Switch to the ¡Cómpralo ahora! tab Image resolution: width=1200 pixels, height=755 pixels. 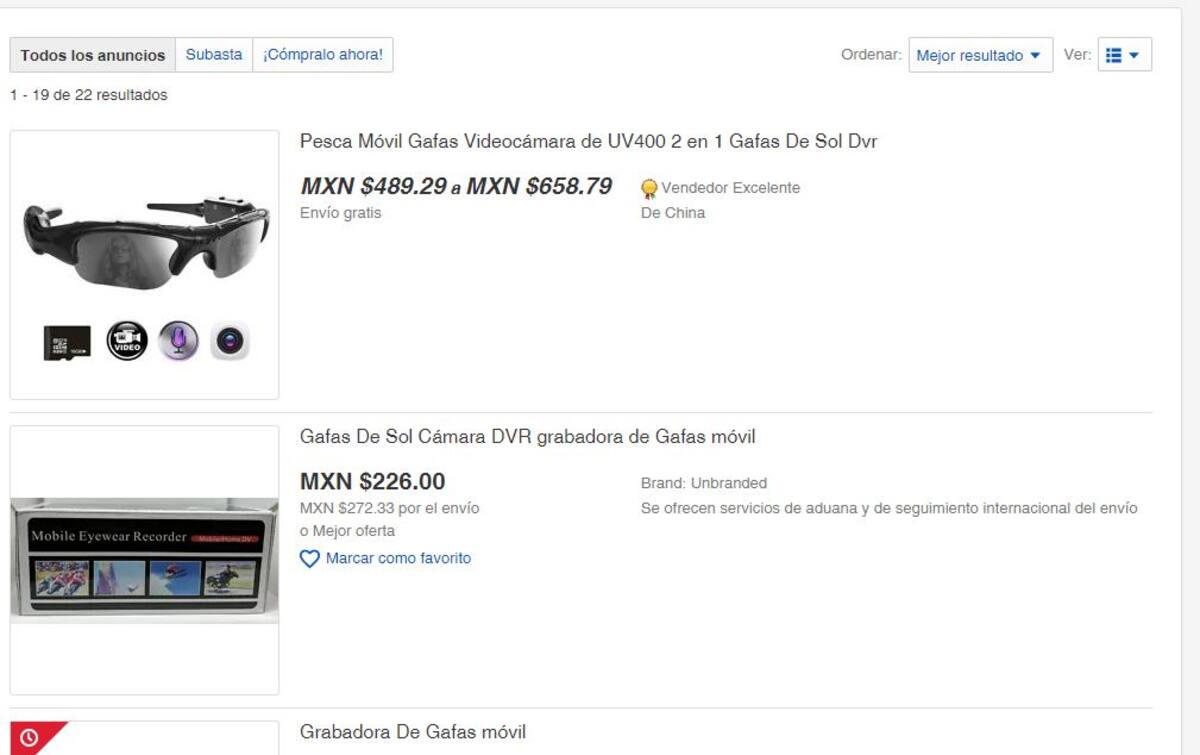point(323,55)
